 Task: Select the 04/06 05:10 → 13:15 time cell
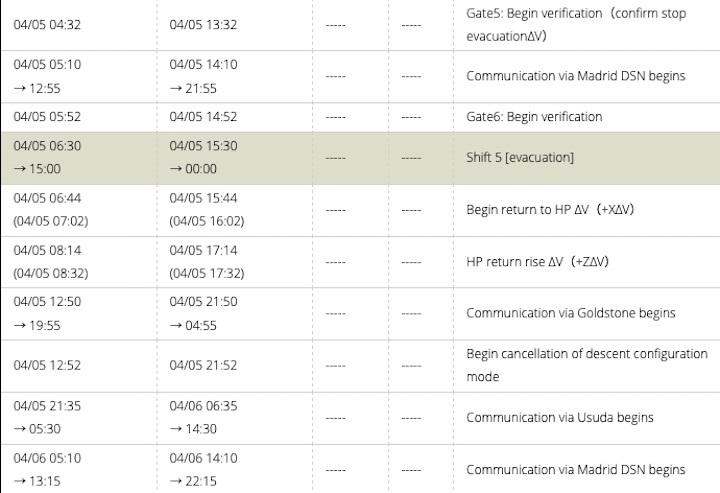(47, 469)
